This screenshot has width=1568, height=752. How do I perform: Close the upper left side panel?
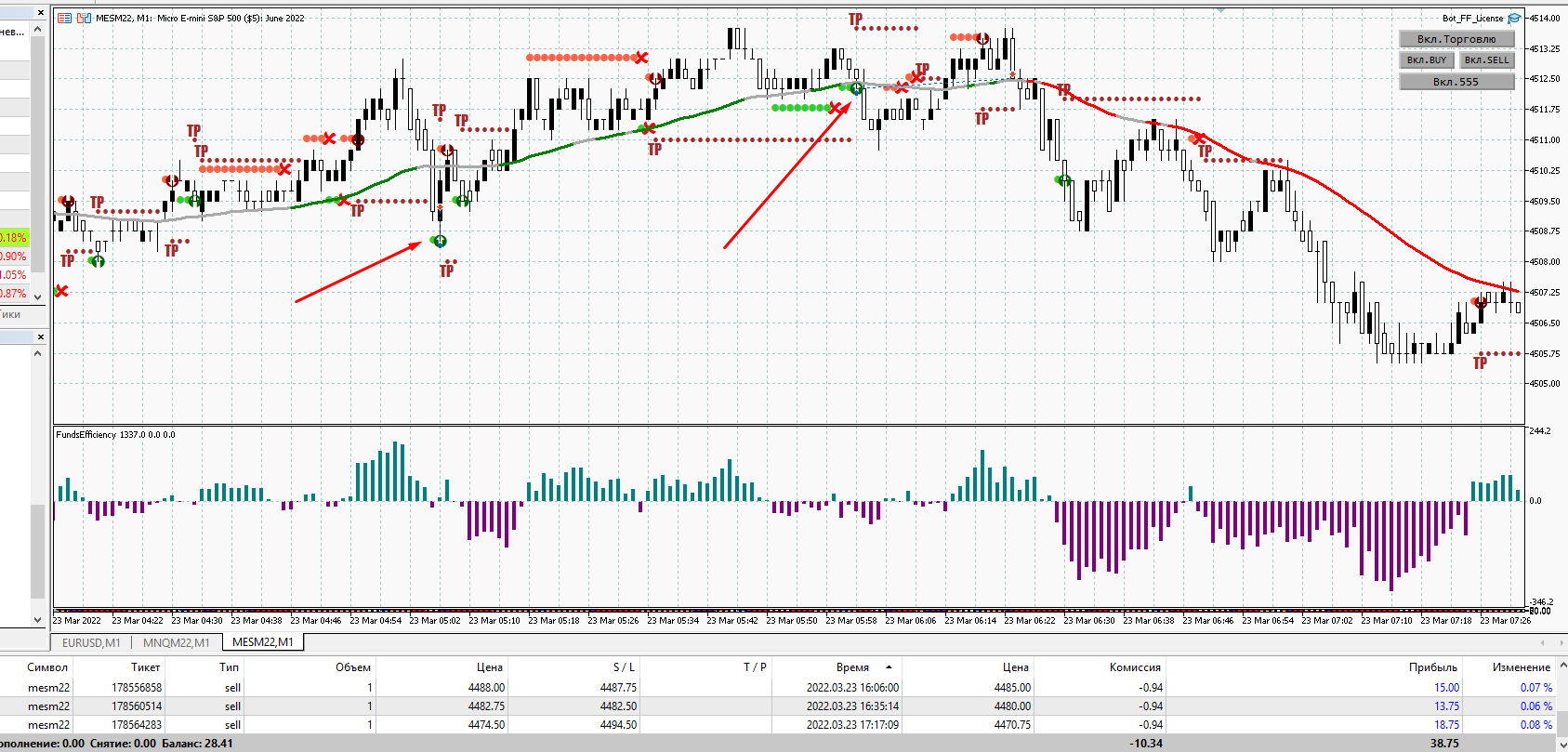tap(40, 13)
